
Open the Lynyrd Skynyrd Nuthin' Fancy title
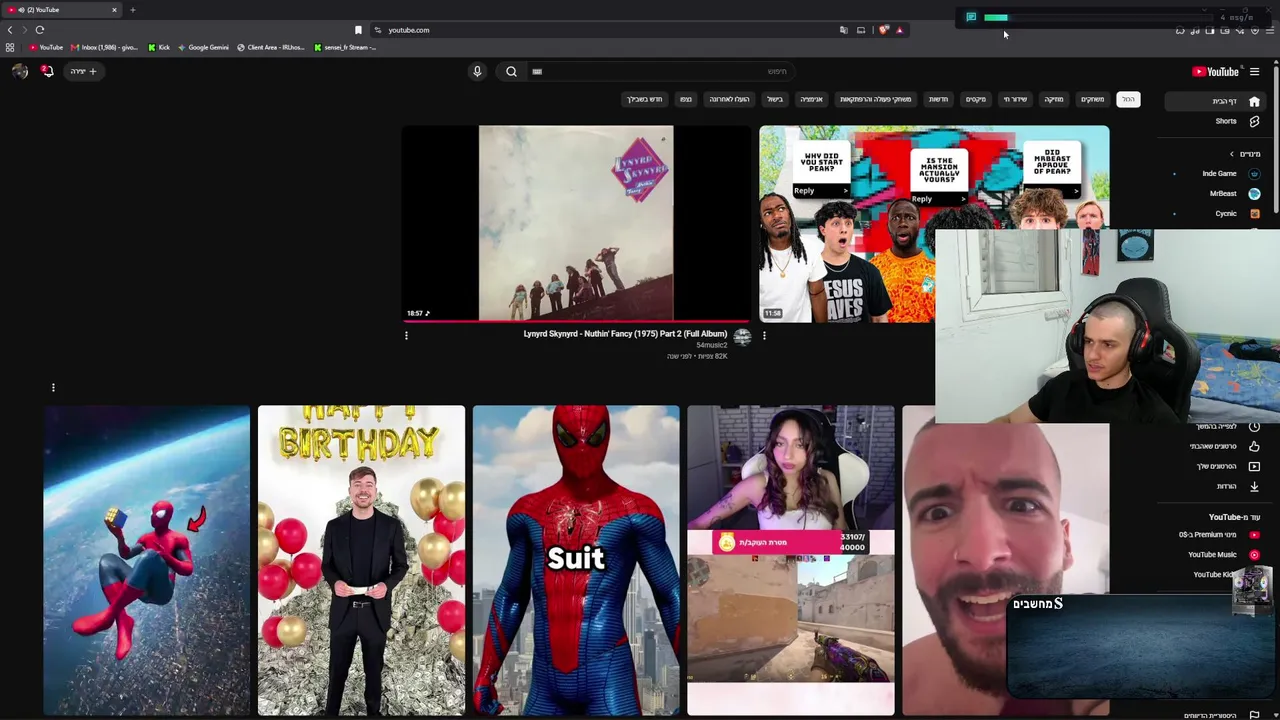(625, 334)
